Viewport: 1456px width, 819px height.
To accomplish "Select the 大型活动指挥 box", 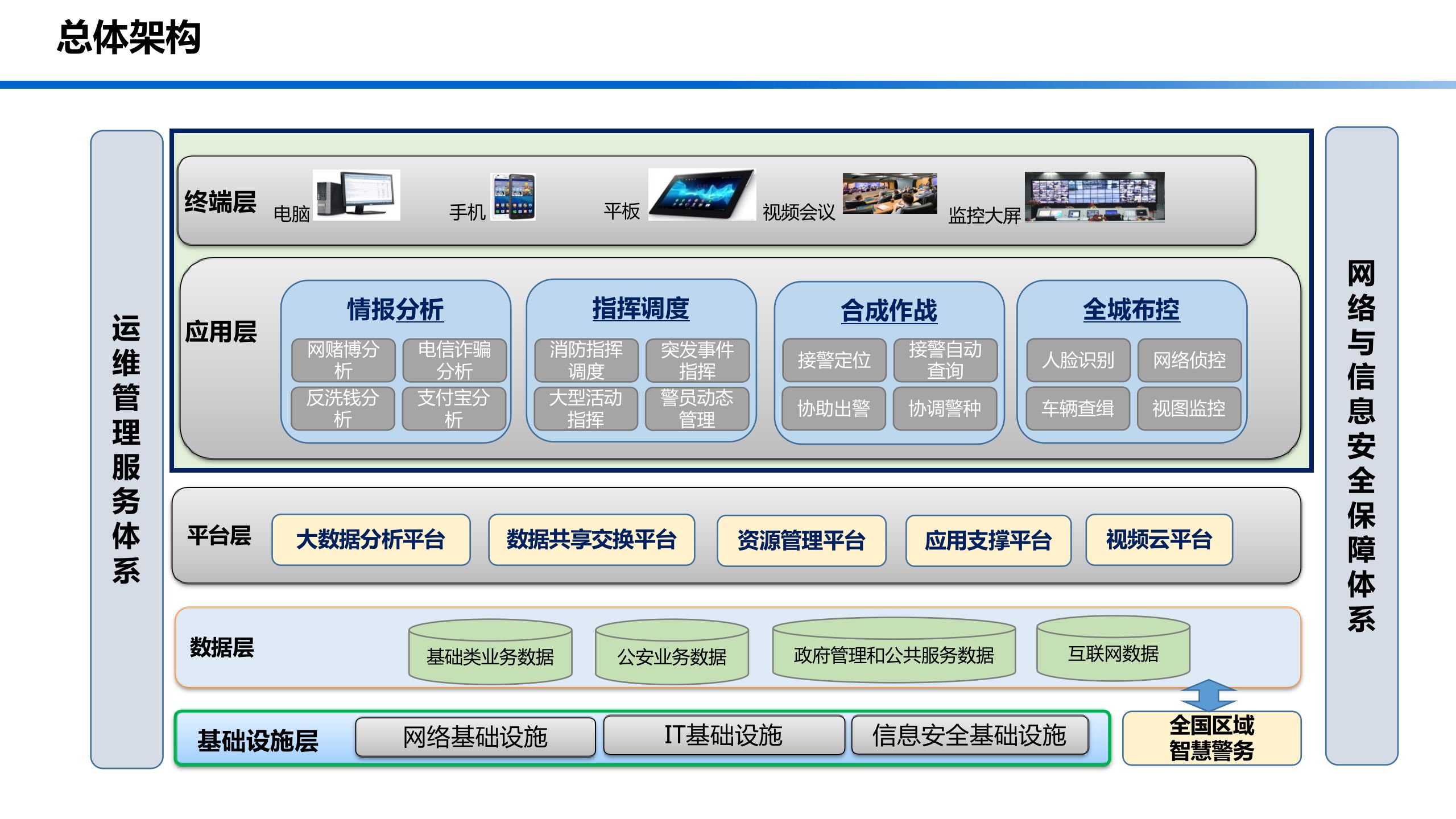I will coord(586,408).
